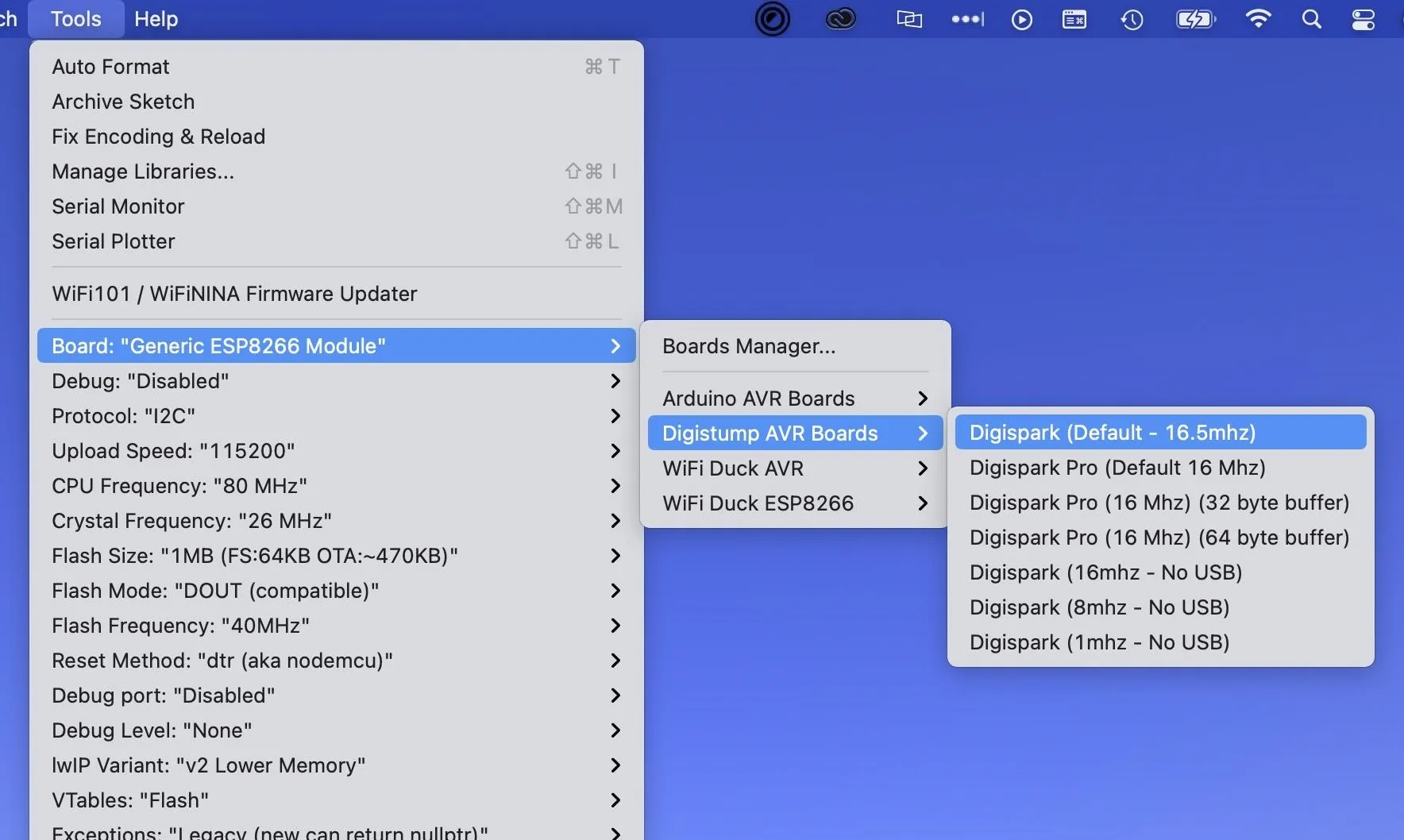Click the screen mirroring display icon
1404x840 pixels.
(x=909, y=19)
